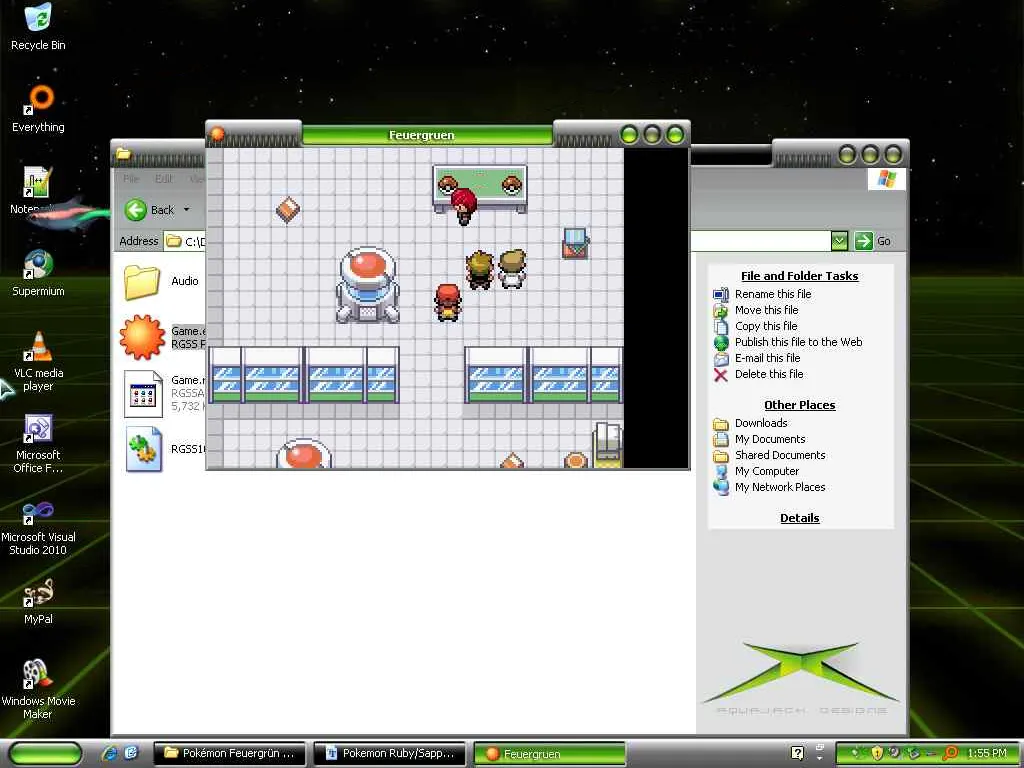The image size is (1024, 768).
Task: Click Copy this file
Action: (x=765, y=326)
